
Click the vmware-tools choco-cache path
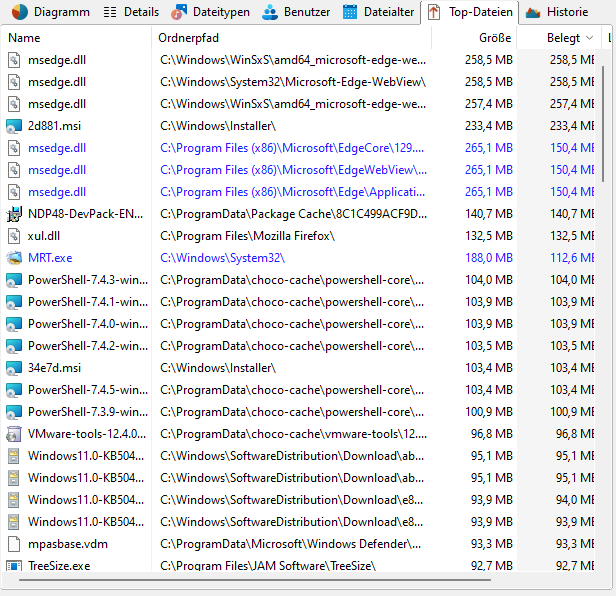(293, 434)
